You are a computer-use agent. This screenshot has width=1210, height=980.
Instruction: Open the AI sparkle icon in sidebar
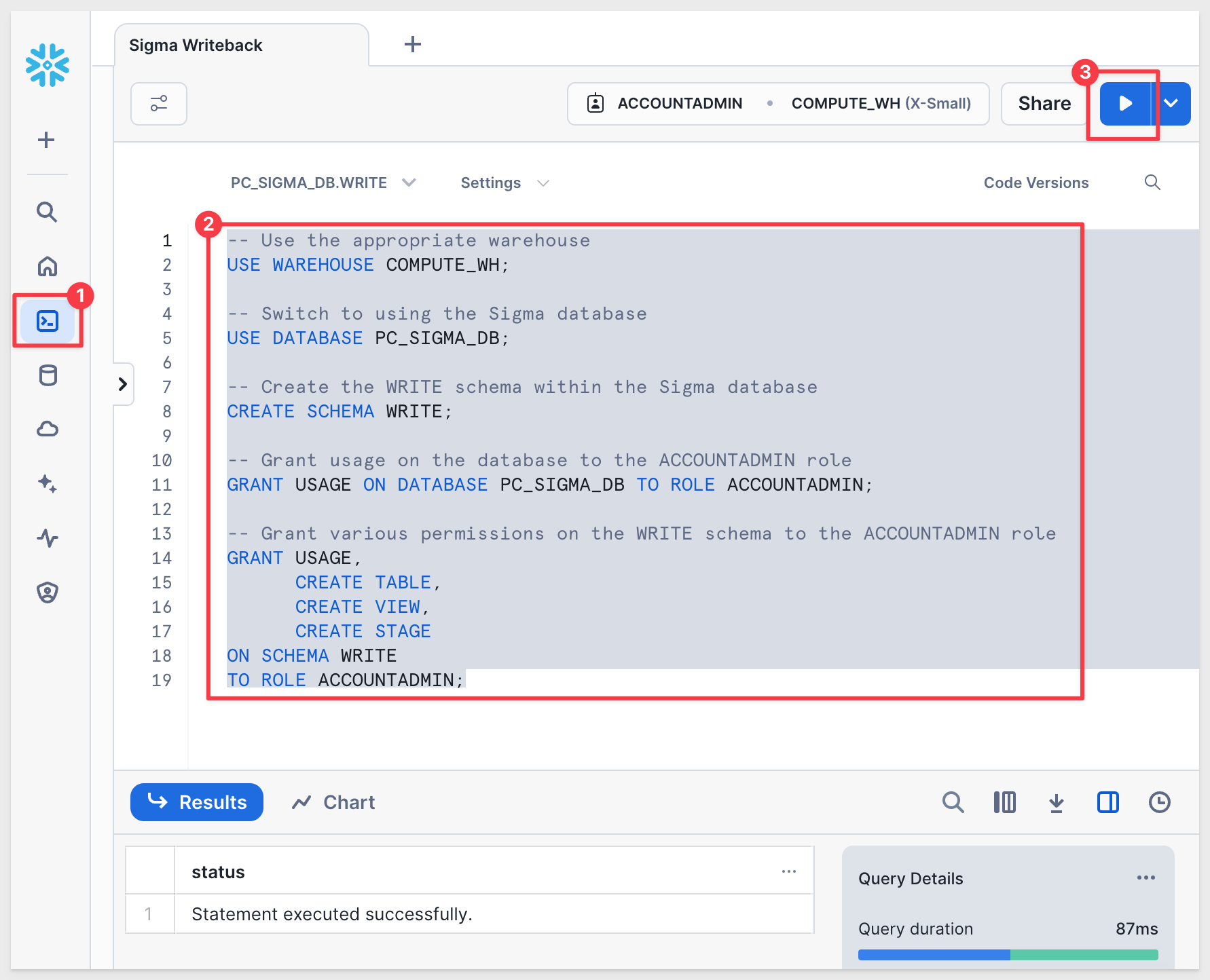(x=48, y=484)
